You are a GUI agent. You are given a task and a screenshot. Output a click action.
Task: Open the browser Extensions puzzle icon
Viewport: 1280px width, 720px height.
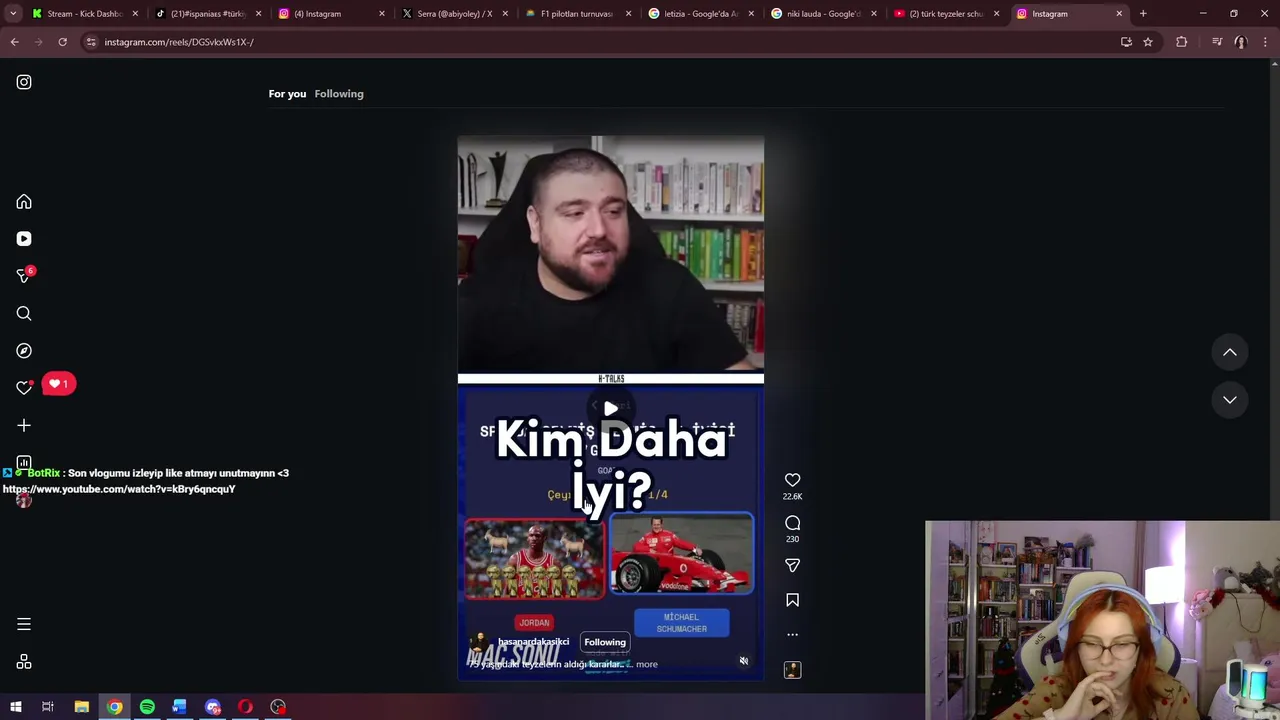(x=1182, y=42)
